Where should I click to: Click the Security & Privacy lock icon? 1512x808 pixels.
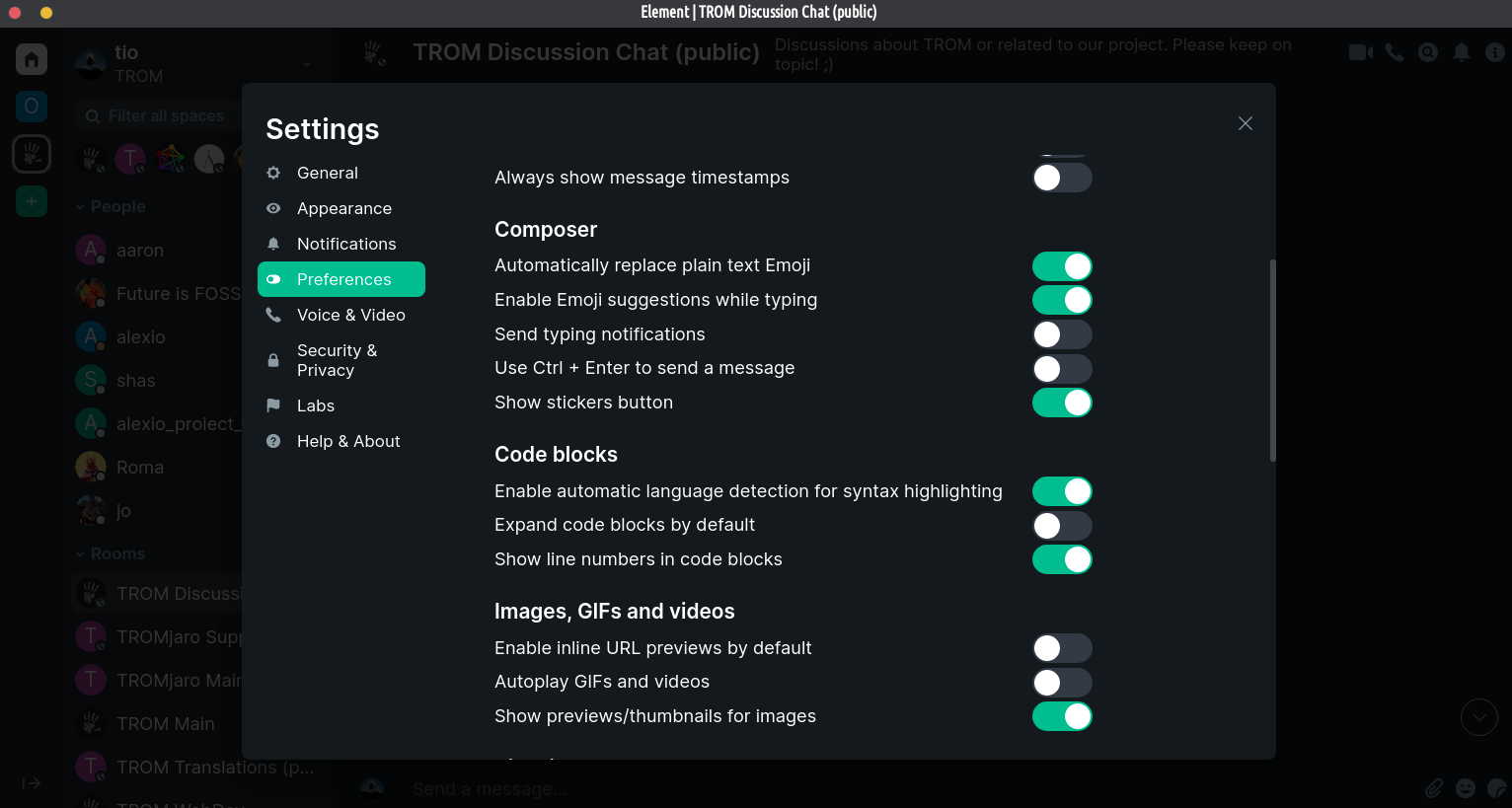pyautogui.click(x=273, y=360)
